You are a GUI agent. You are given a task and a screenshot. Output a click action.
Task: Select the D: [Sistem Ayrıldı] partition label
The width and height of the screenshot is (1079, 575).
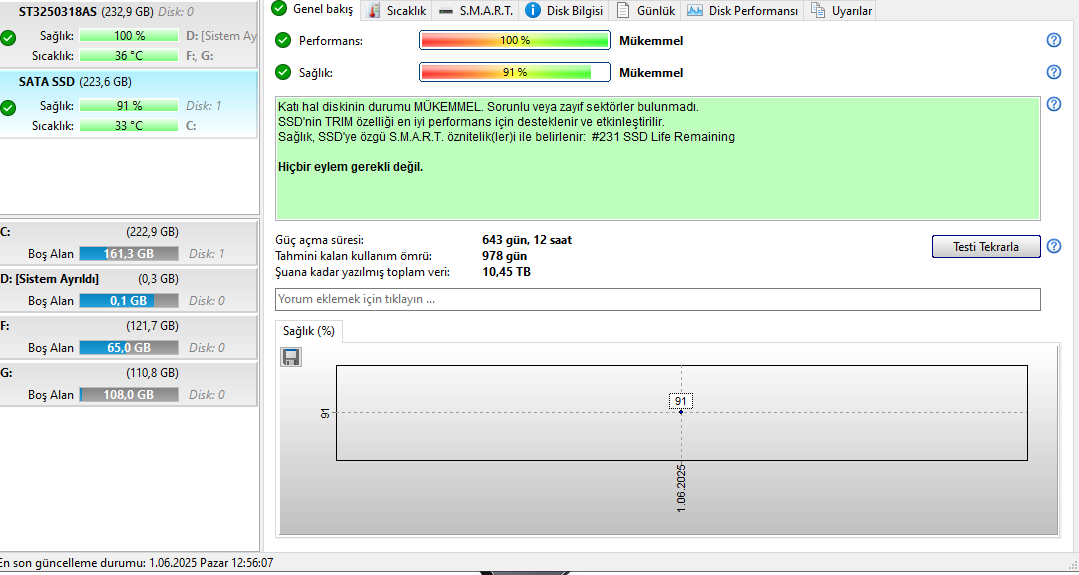point(50,279)
